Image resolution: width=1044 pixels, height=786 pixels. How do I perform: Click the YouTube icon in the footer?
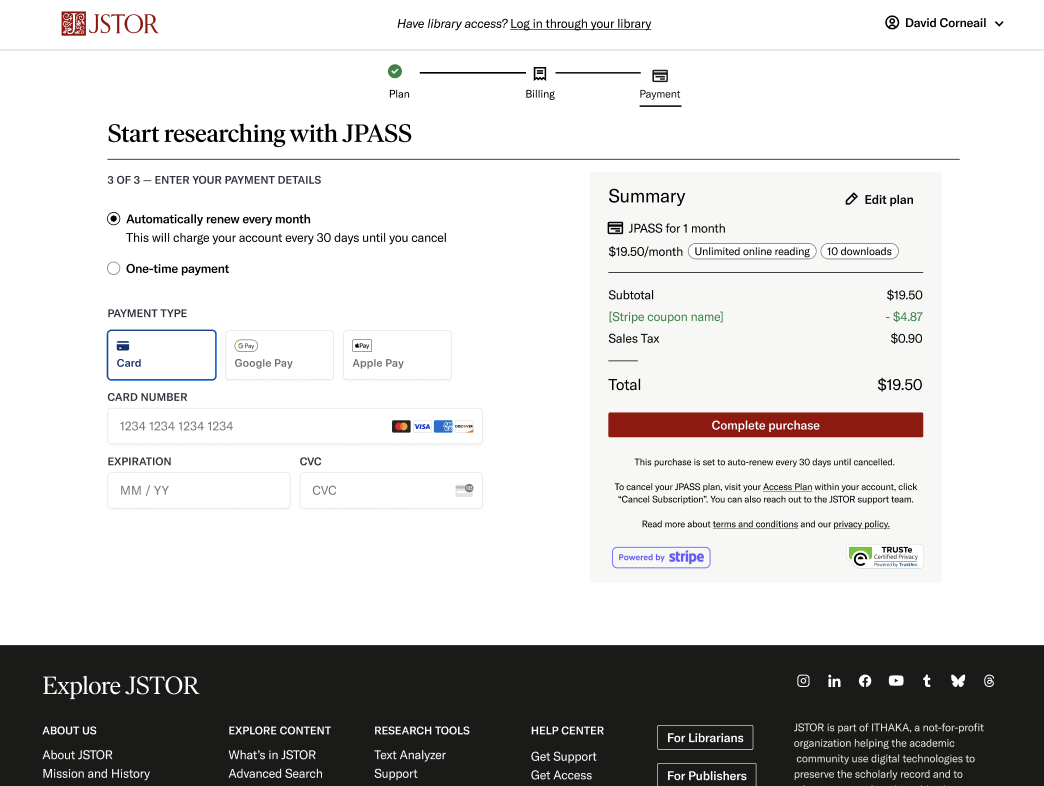pyautogui.click(x=896, y=680)
